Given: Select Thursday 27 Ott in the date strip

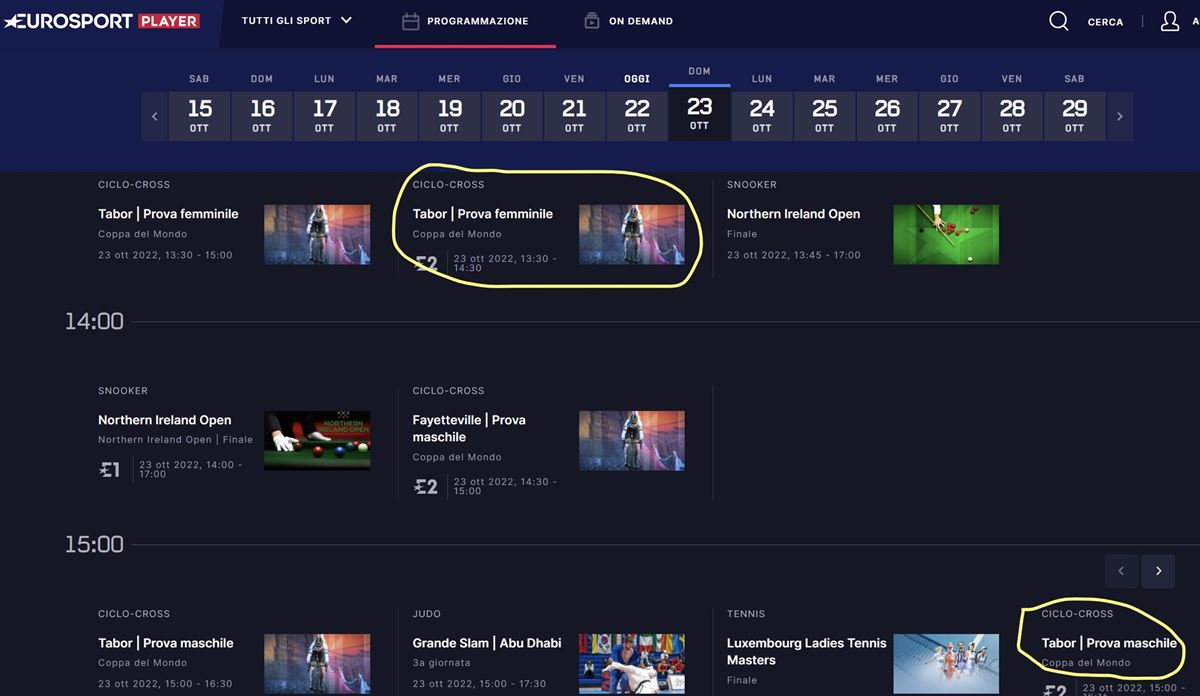Looking at the screenshot, I should (x=949, y=116).
